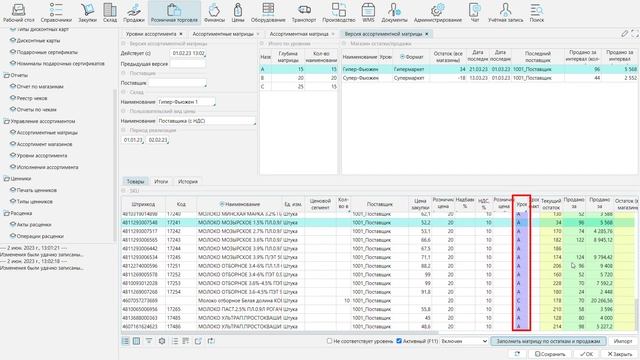Click the Импорт button
This screenshot has height=360, width=640.
pos(623,341)
